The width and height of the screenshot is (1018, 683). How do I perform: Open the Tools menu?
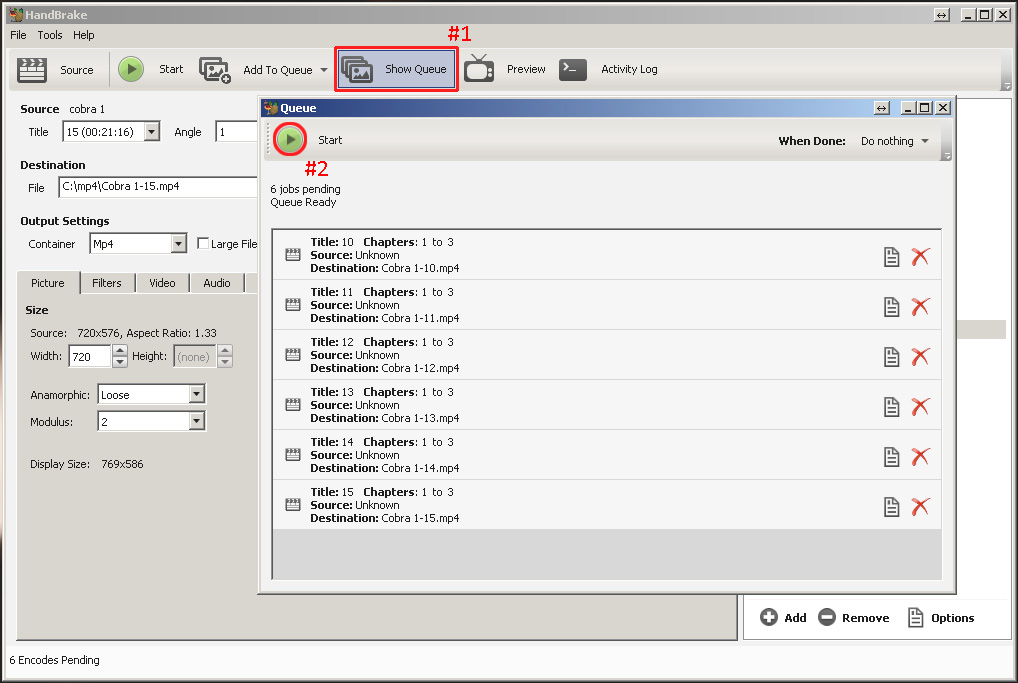tap(50, 35)
